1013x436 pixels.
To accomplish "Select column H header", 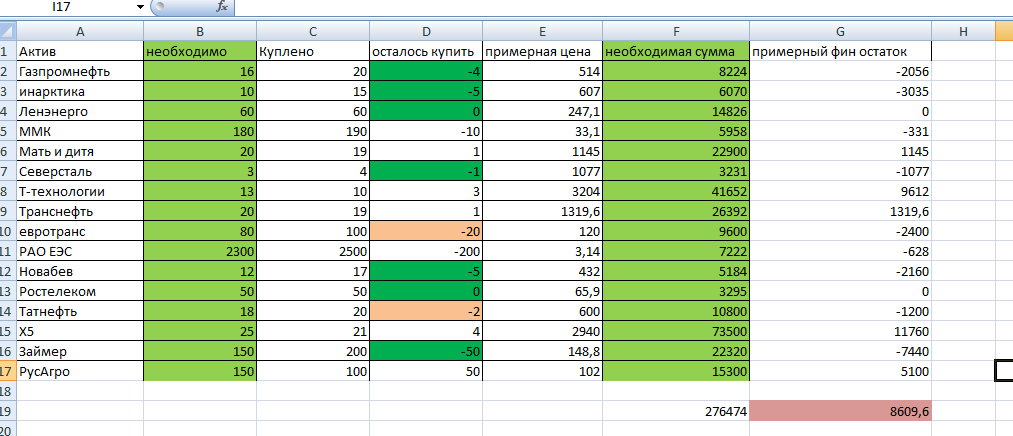I will pos(963,31).
